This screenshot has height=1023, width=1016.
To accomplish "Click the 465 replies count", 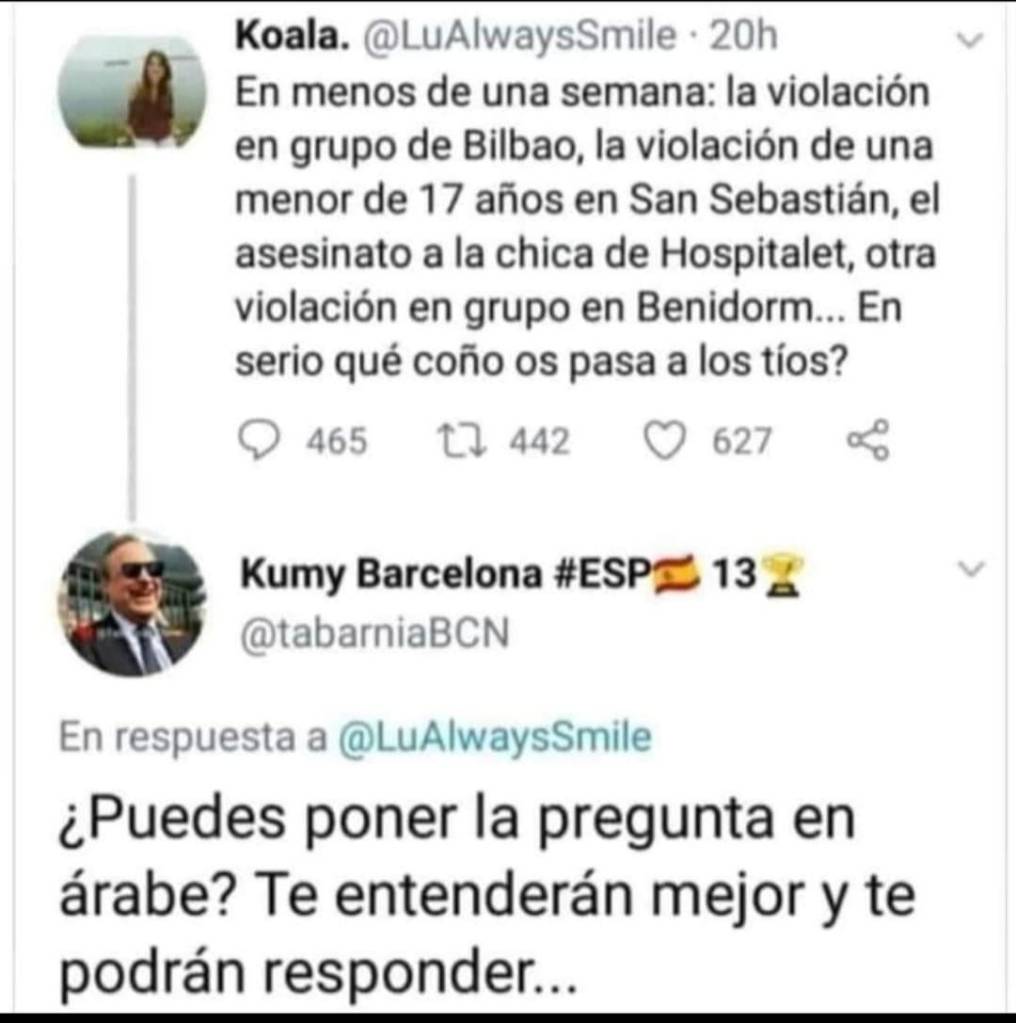I will click(x=337, y=441).
